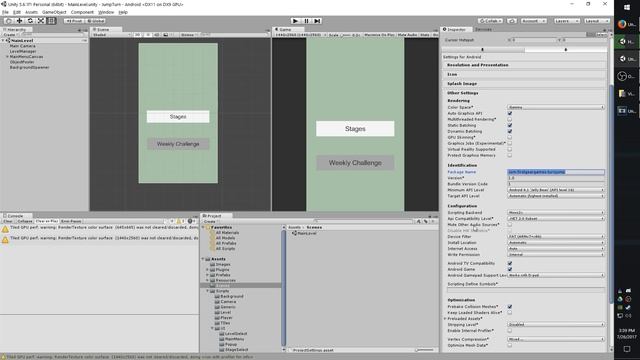The height and width of the screenshot is (360, 640).
Task: Open the Minimum API Level dropdown
Action: (x=556, y=190)
